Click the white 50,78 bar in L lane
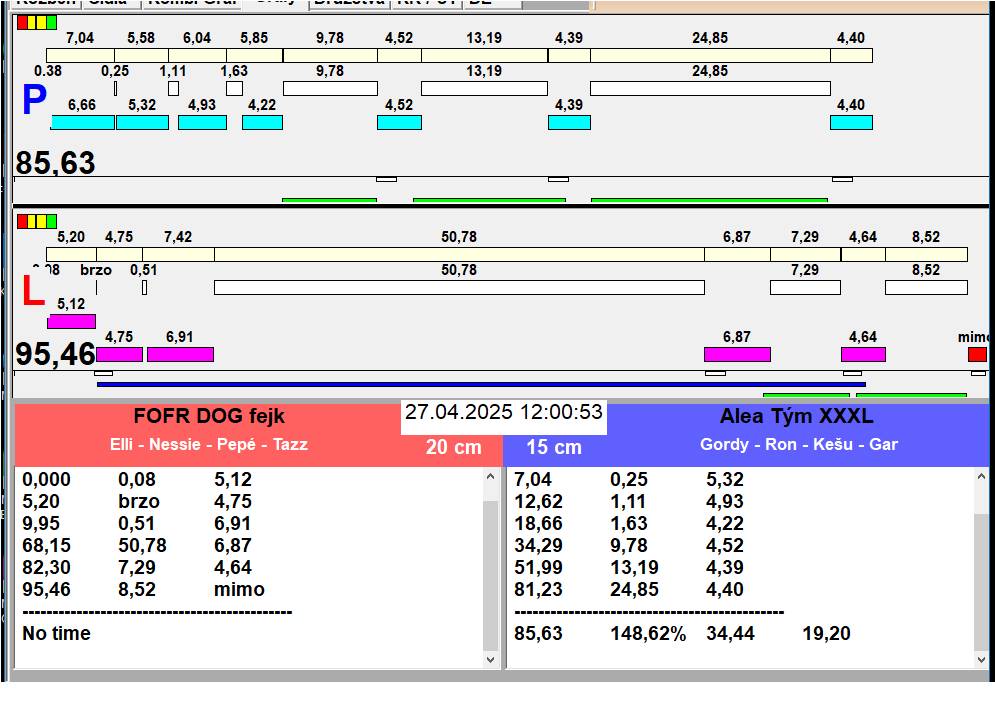Screen dimensions: 995x716 [459, 288]
